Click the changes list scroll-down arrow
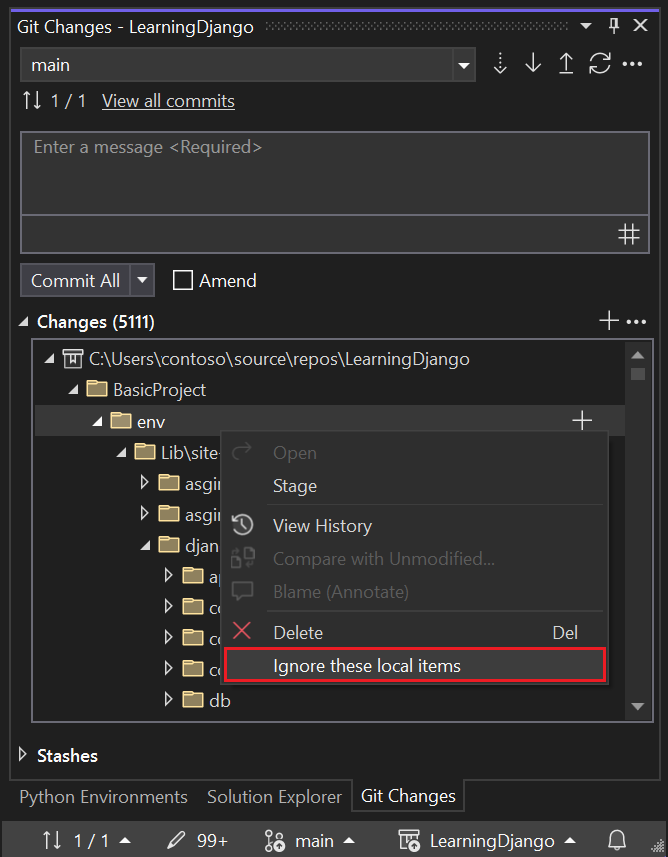 click(637, 706)
